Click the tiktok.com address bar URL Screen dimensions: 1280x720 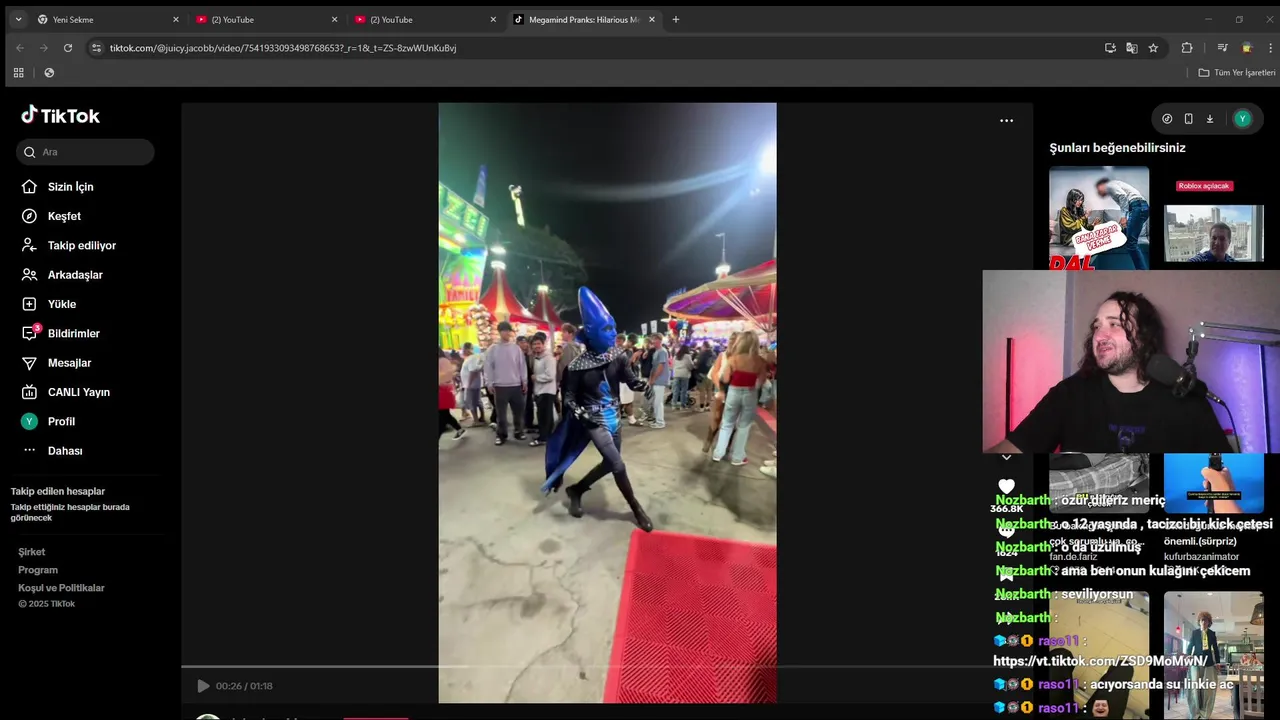pos(283,48)
